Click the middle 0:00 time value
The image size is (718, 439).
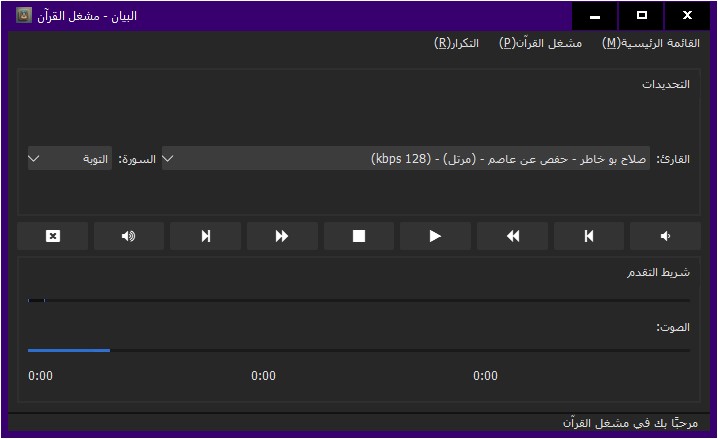click(263, 376)
